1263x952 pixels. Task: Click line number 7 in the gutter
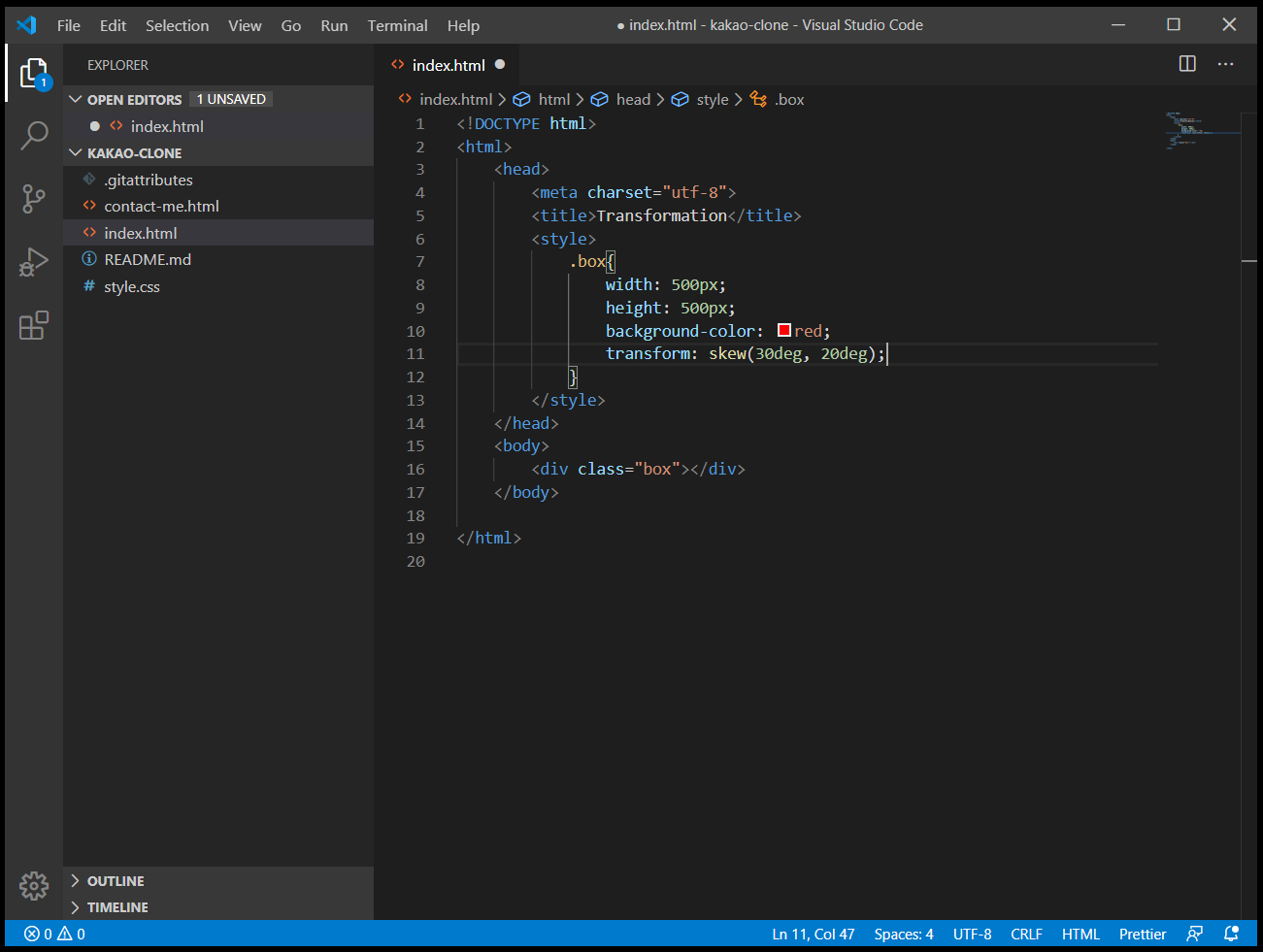pyautogui.click(x=420, y=261)
